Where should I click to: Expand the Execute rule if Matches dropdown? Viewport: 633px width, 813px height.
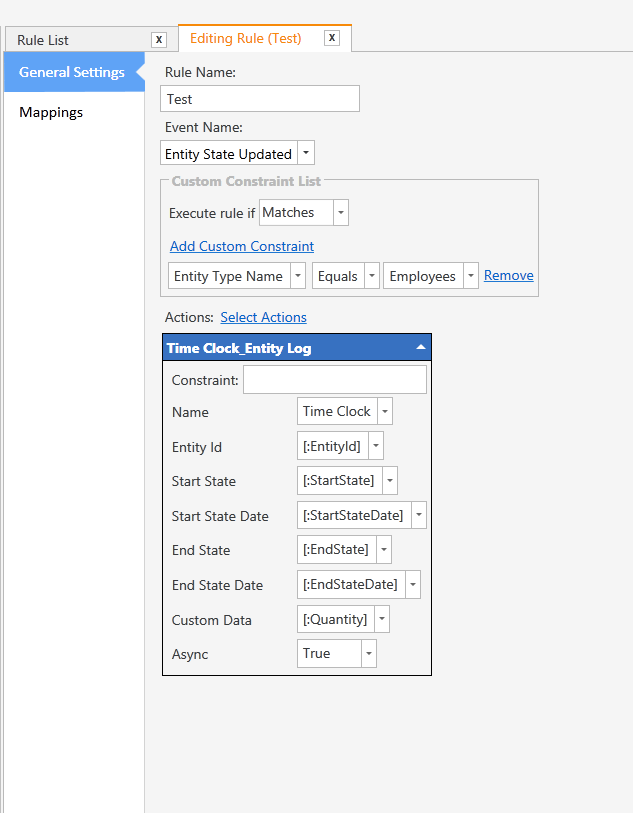pos(340,213)
